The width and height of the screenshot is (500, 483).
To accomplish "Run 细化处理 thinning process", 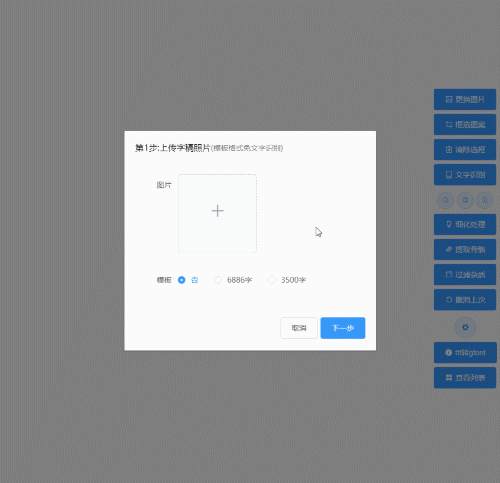I will tap(465, 224).
